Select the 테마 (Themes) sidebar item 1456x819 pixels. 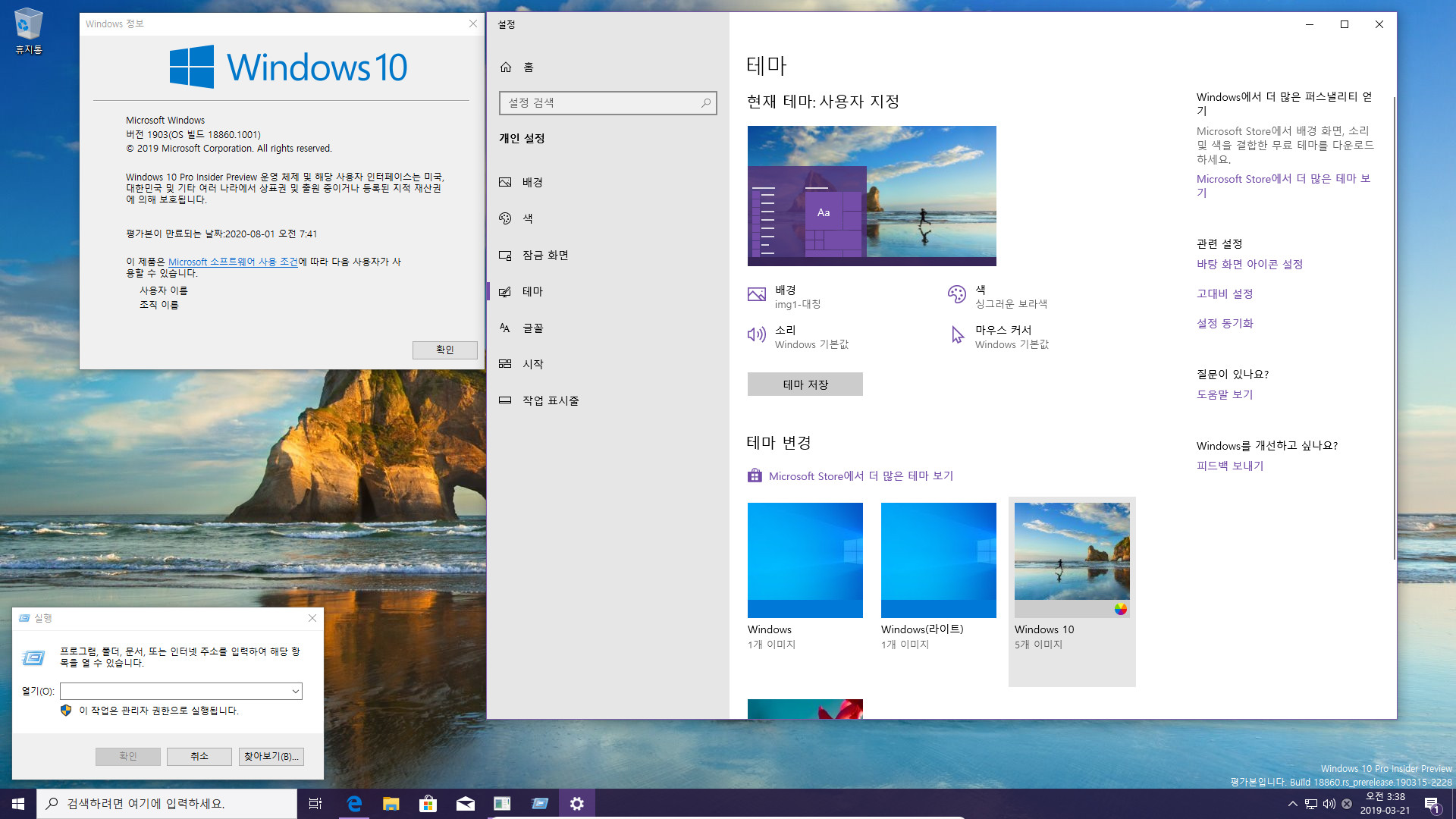(607, 291)
